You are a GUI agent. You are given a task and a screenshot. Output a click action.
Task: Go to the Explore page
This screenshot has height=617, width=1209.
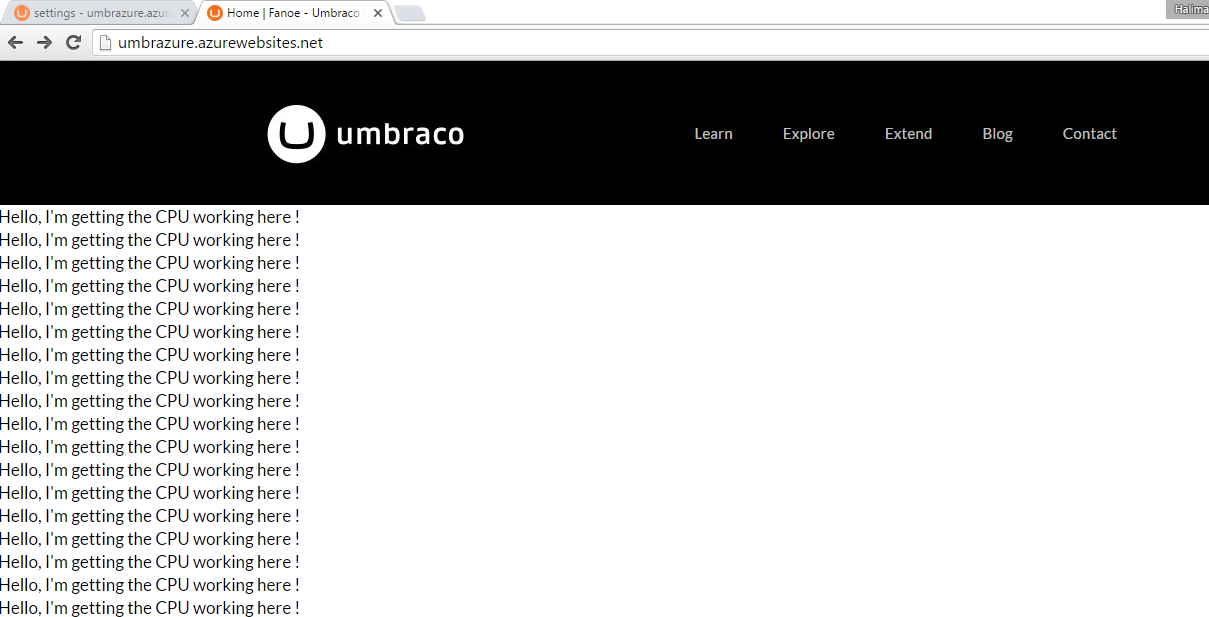point(808,134)
